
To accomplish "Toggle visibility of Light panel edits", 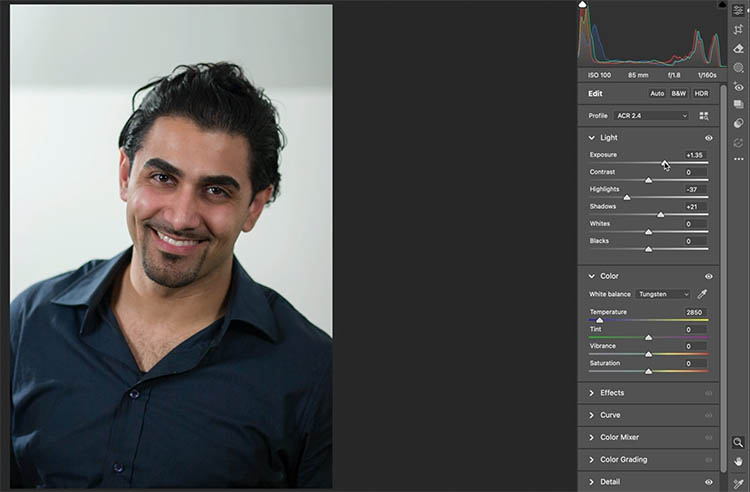I will pyautogui.click(x=708, y=138).
